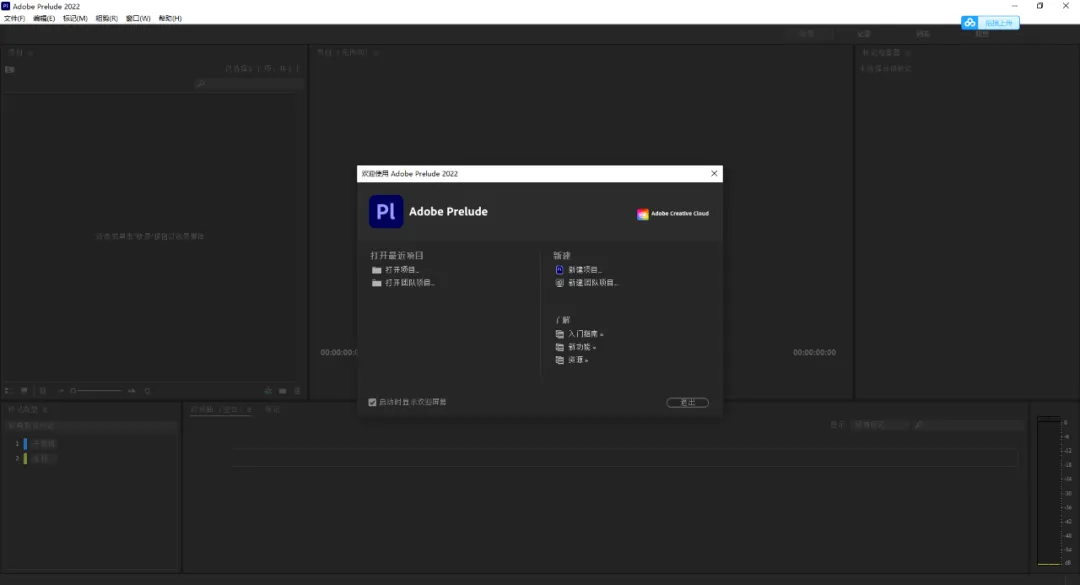This screenshot has height=585, width=1080.
Task: Open the 入门指南 learning link
Action: pyautogui.click(x=585, y=334)
